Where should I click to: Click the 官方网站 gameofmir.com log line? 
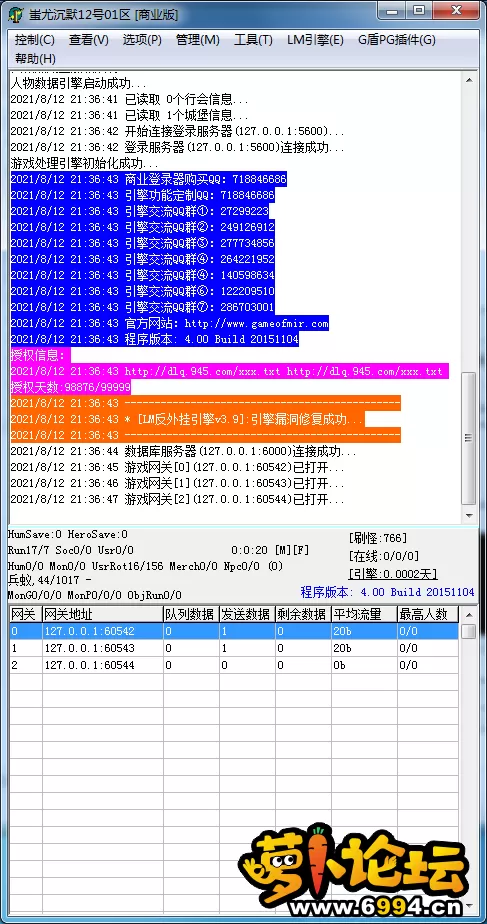click(x=170, y=324)
